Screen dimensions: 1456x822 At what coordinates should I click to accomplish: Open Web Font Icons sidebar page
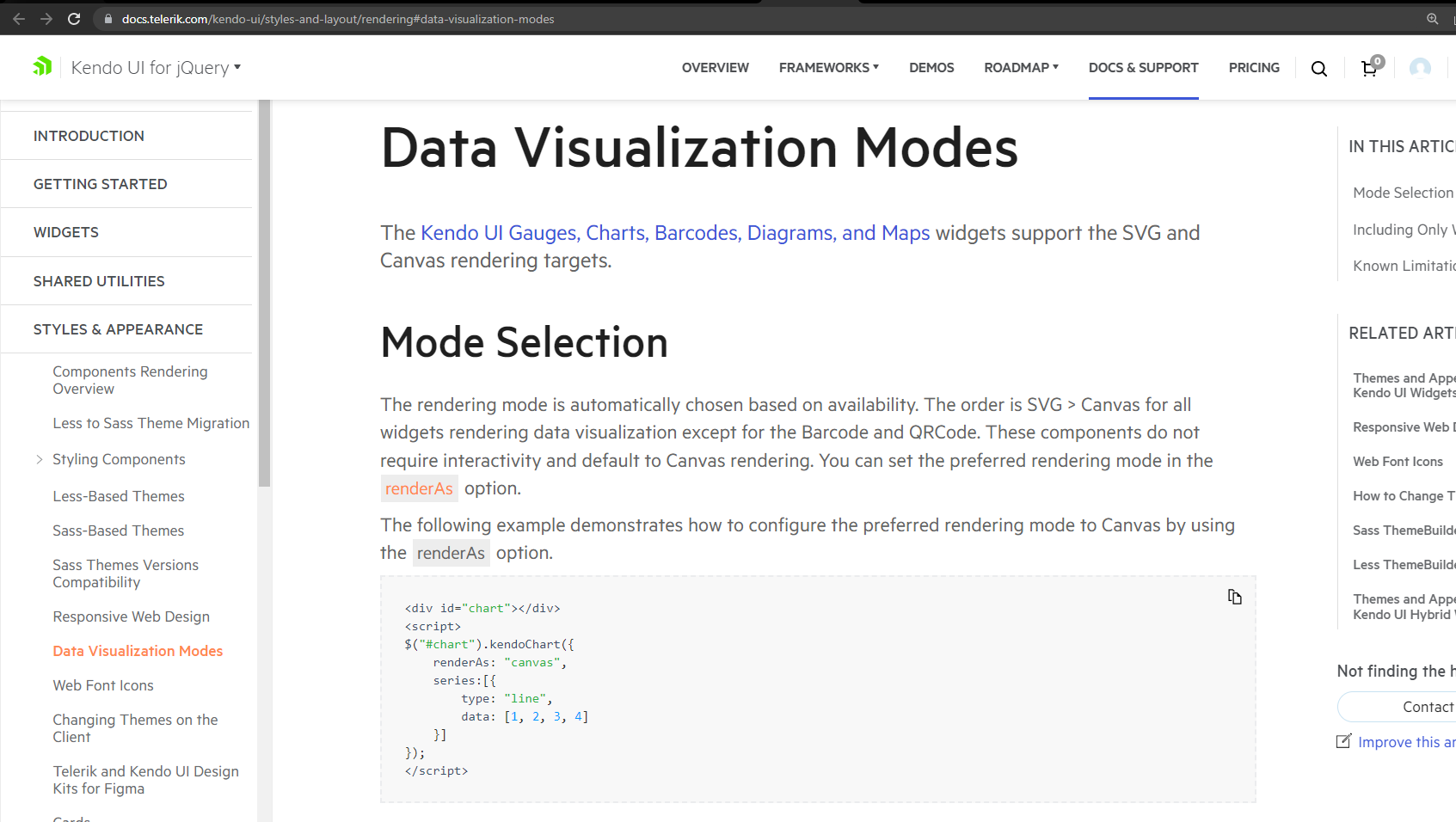(103, 685)
